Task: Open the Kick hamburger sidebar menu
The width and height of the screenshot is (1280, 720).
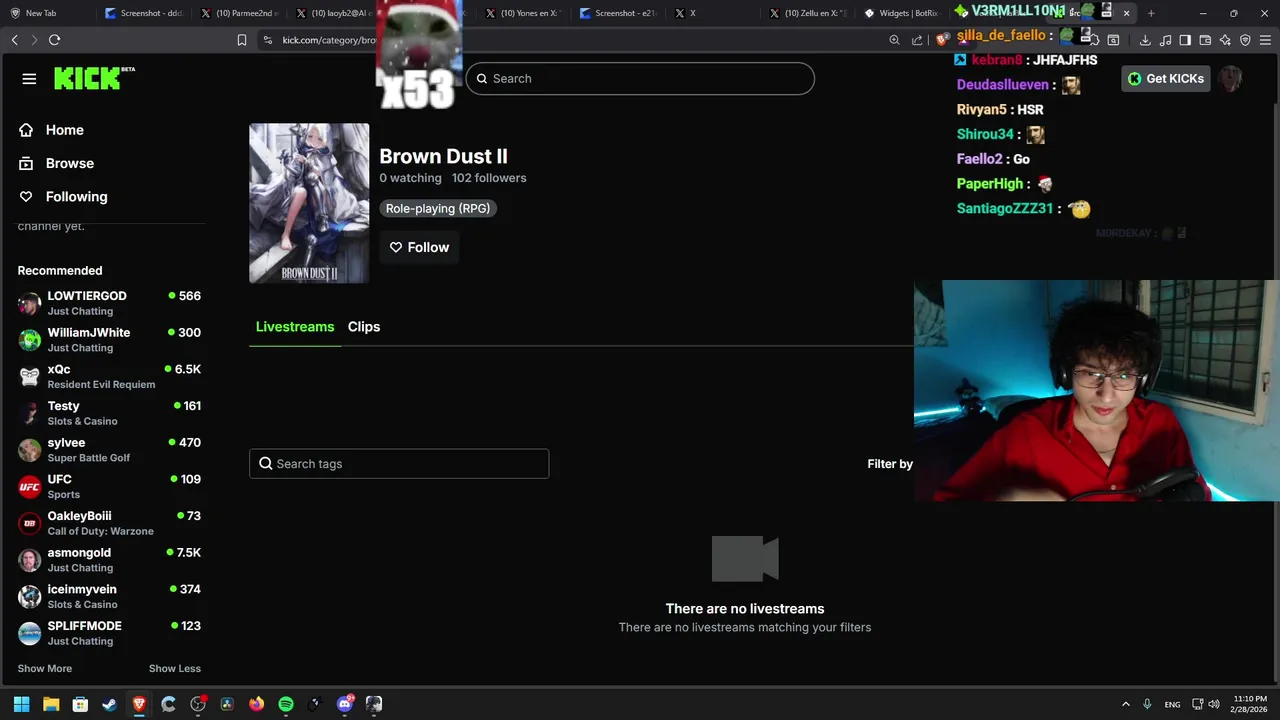Action: point(29,79)
